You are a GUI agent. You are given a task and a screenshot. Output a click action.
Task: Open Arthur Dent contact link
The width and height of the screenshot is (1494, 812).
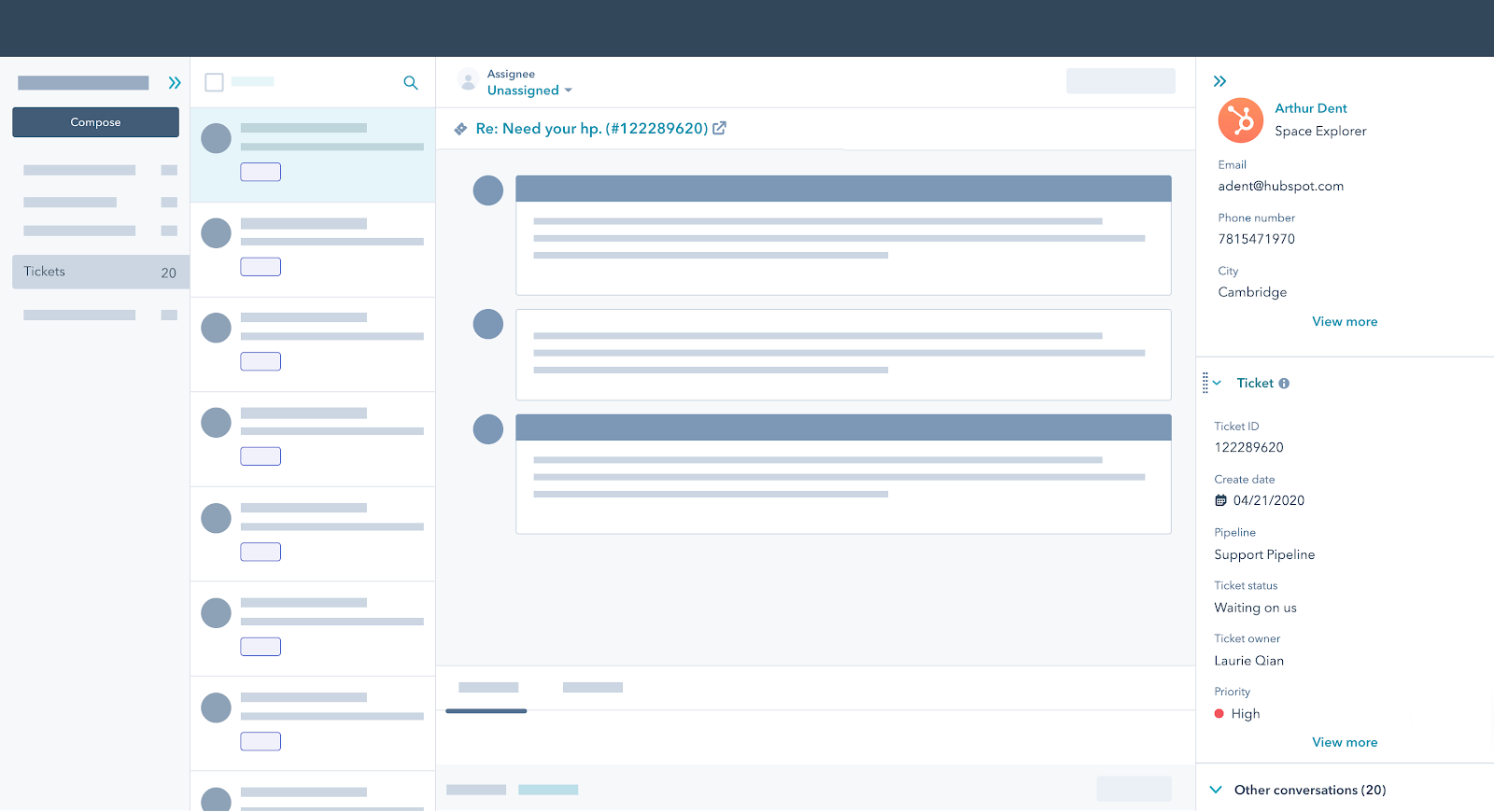point(1310,108)
